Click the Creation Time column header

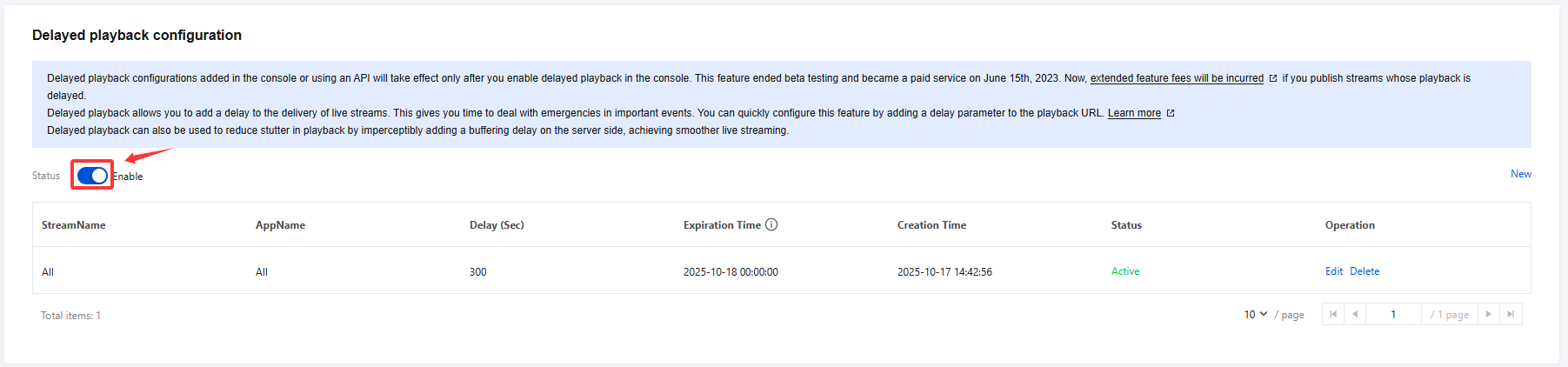(931, 225)
